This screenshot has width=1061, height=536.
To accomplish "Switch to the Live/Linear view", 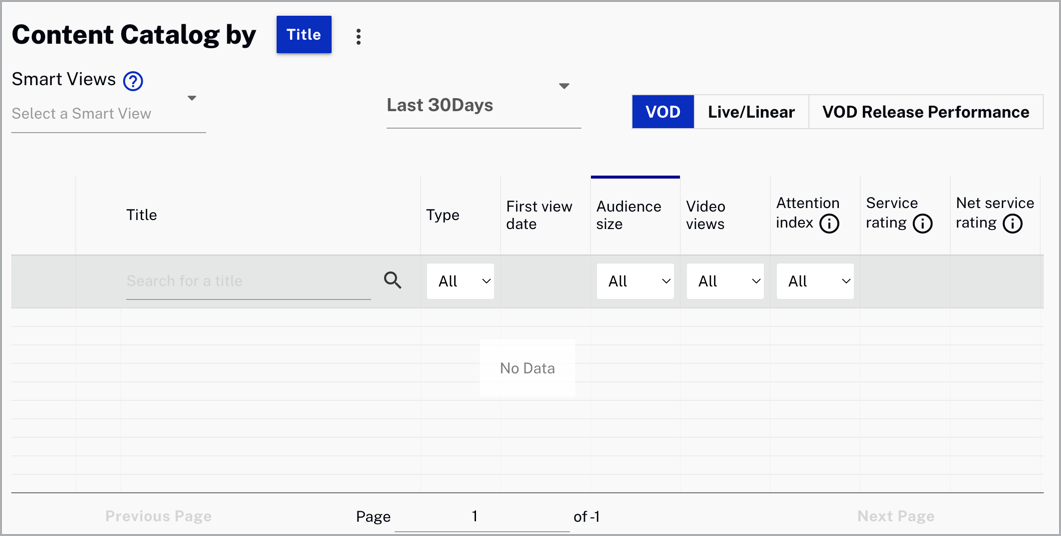I will click(x=750, y=112).
